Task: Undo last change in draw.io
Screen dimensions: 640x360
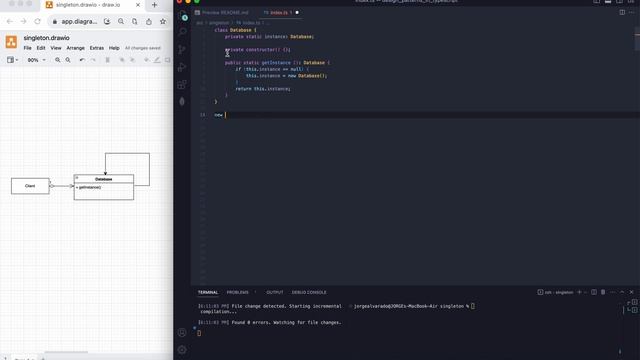Action: click(82, 60)
